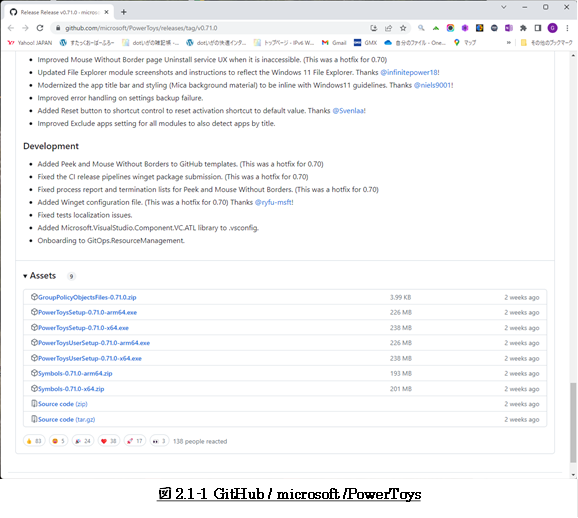
Task: Click the tab search chevron
Action: tap(504, 7)
